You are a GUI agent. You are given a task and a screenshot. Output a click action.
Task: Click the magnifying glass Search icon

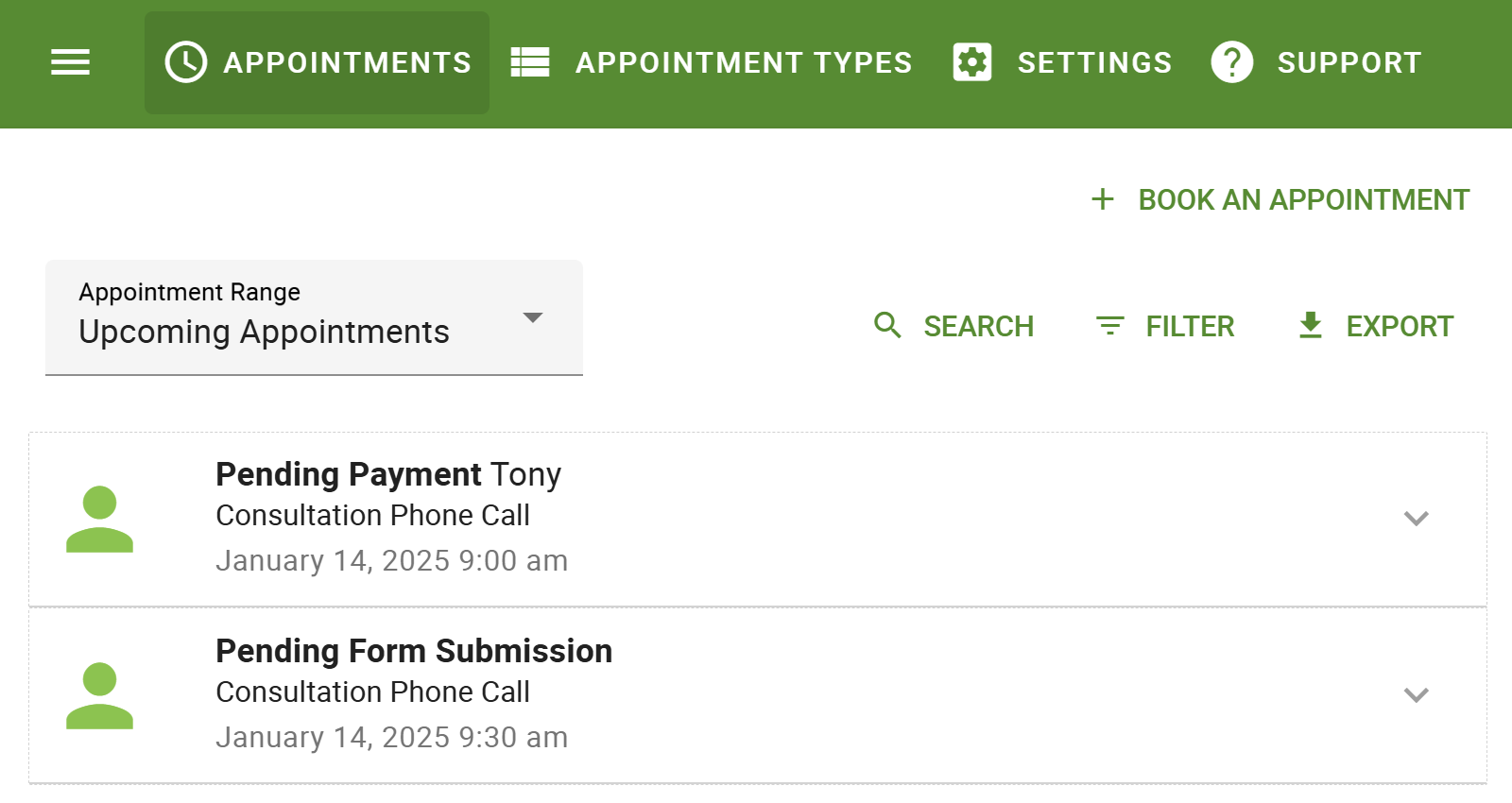[886, 325]
